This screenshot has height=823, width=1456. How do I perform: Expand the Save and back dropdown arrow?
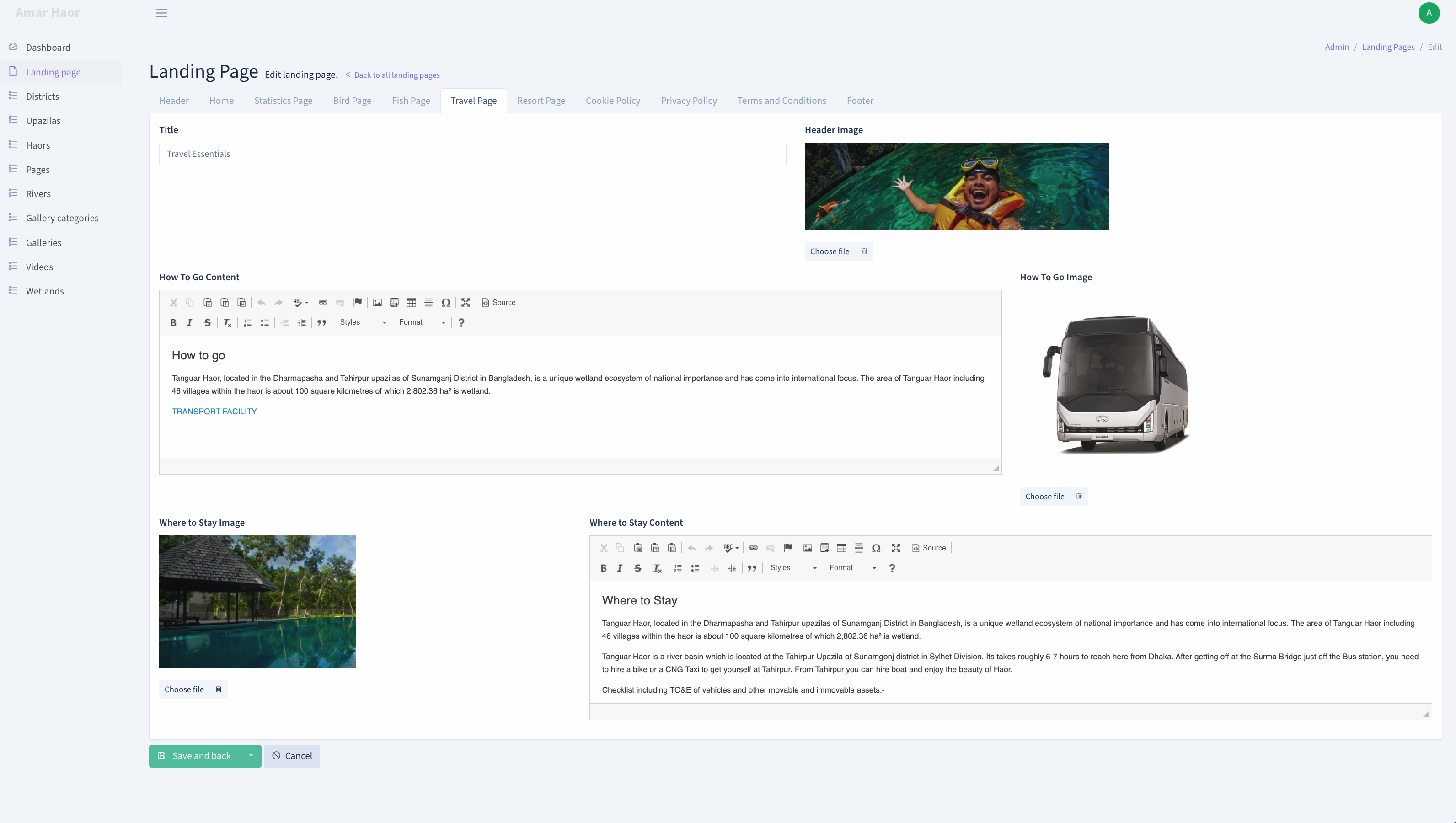251,755
